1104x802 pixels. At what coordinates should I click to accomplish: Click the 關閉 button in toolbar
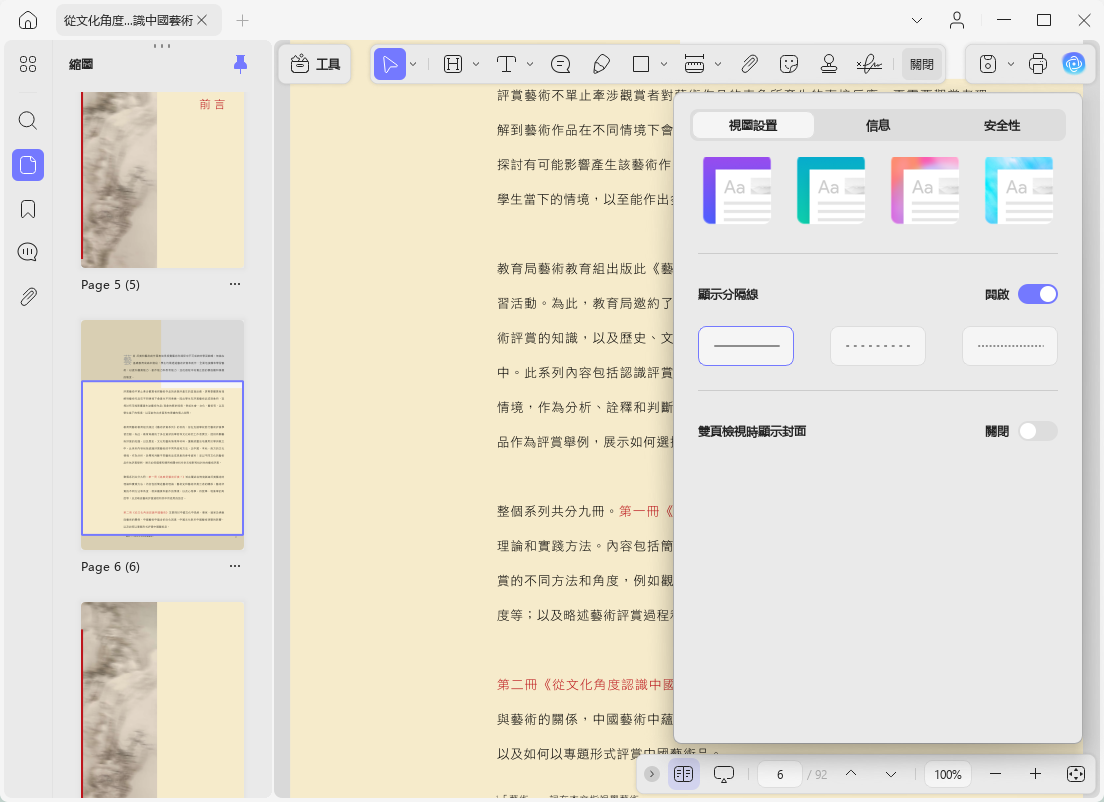click(922, 64)
